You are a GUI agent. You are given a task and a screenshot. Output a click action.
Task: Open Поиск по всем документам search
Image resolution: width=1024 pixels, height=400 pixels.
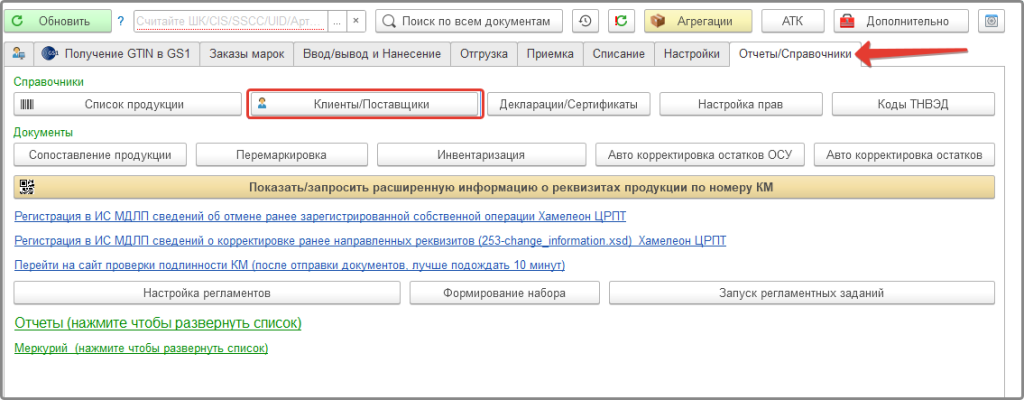pyautogui.click(x=469, y=21)
